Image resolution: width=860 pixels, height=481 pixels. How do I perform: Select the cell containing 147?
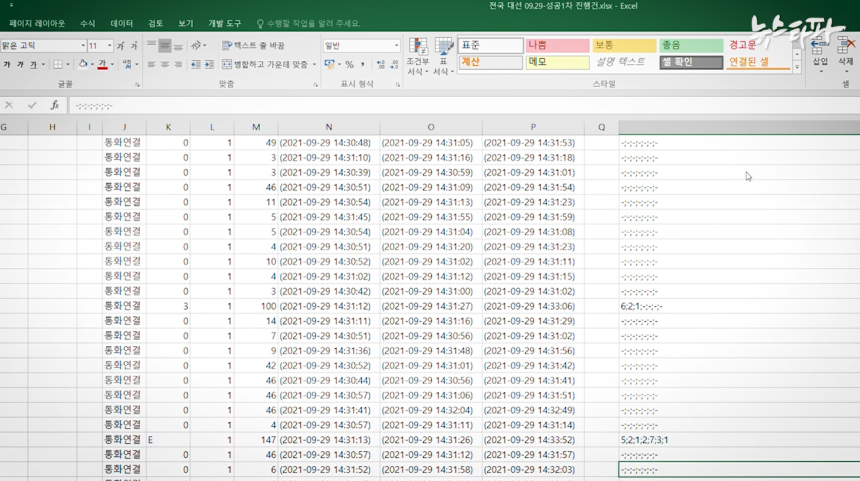tap(256, 440)
